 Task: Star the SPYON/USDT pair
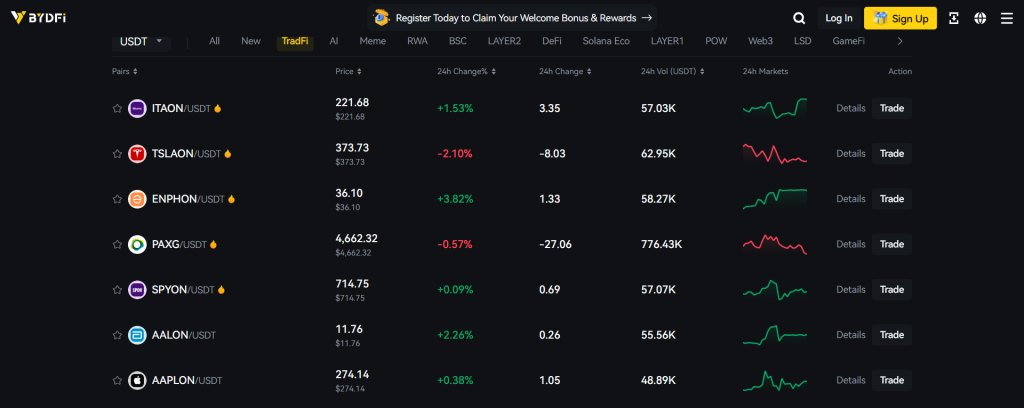pos(117,289)
